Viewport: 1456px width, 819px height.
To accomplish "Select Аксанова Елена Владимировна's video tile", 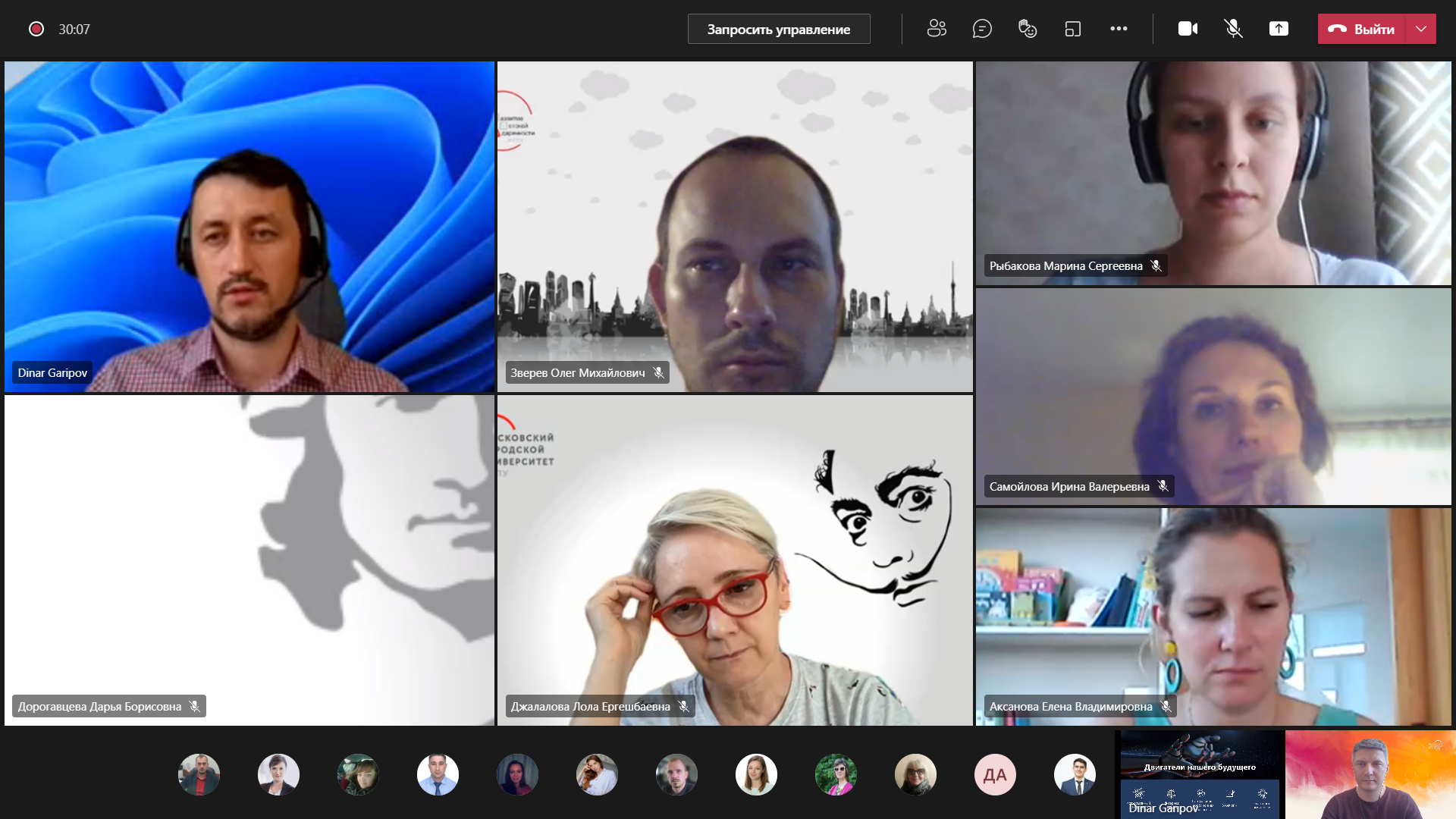I will [1213, 616].
